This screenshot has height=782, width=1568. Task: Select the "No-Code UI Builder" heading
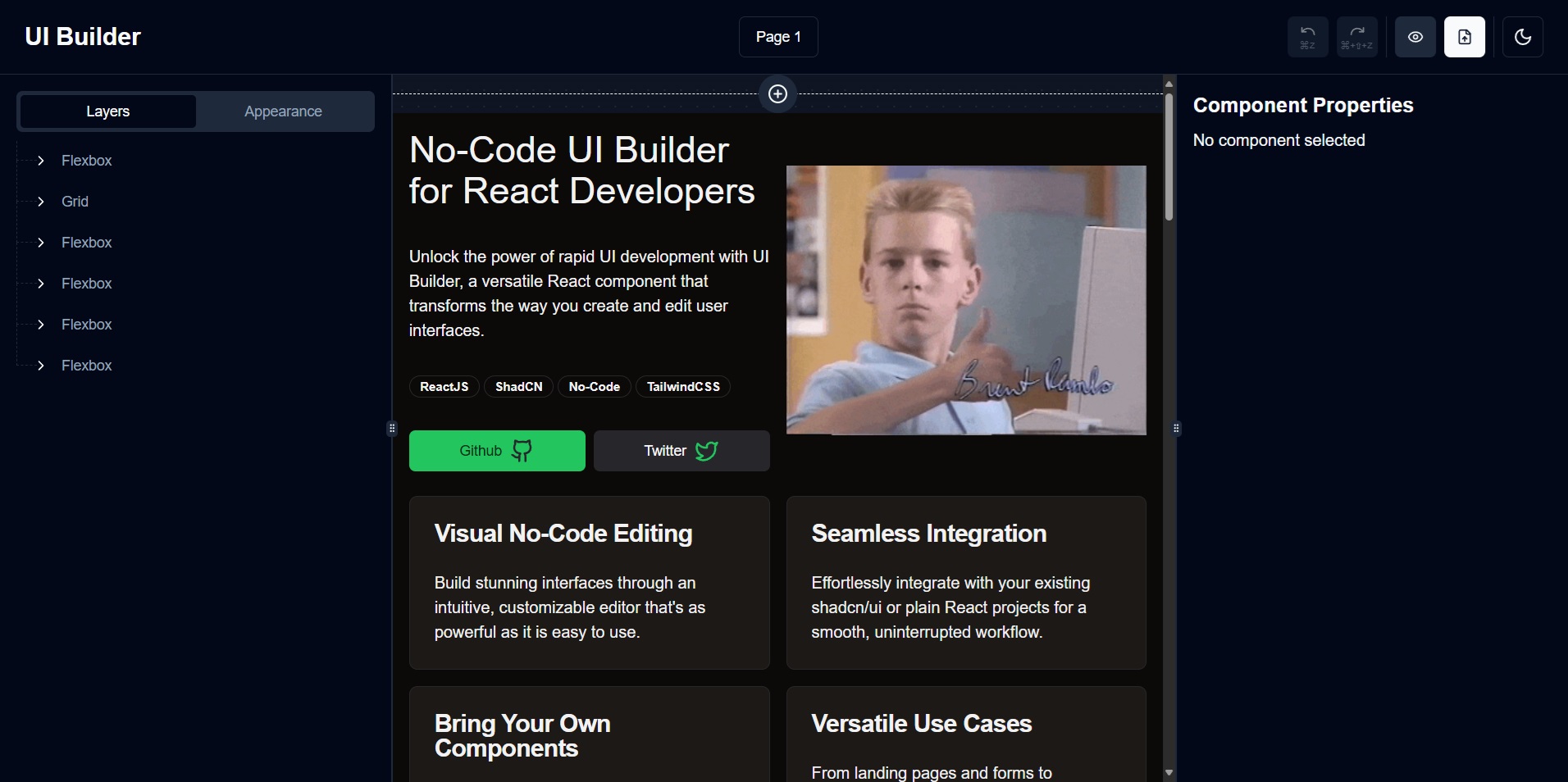tap(581, 170)
